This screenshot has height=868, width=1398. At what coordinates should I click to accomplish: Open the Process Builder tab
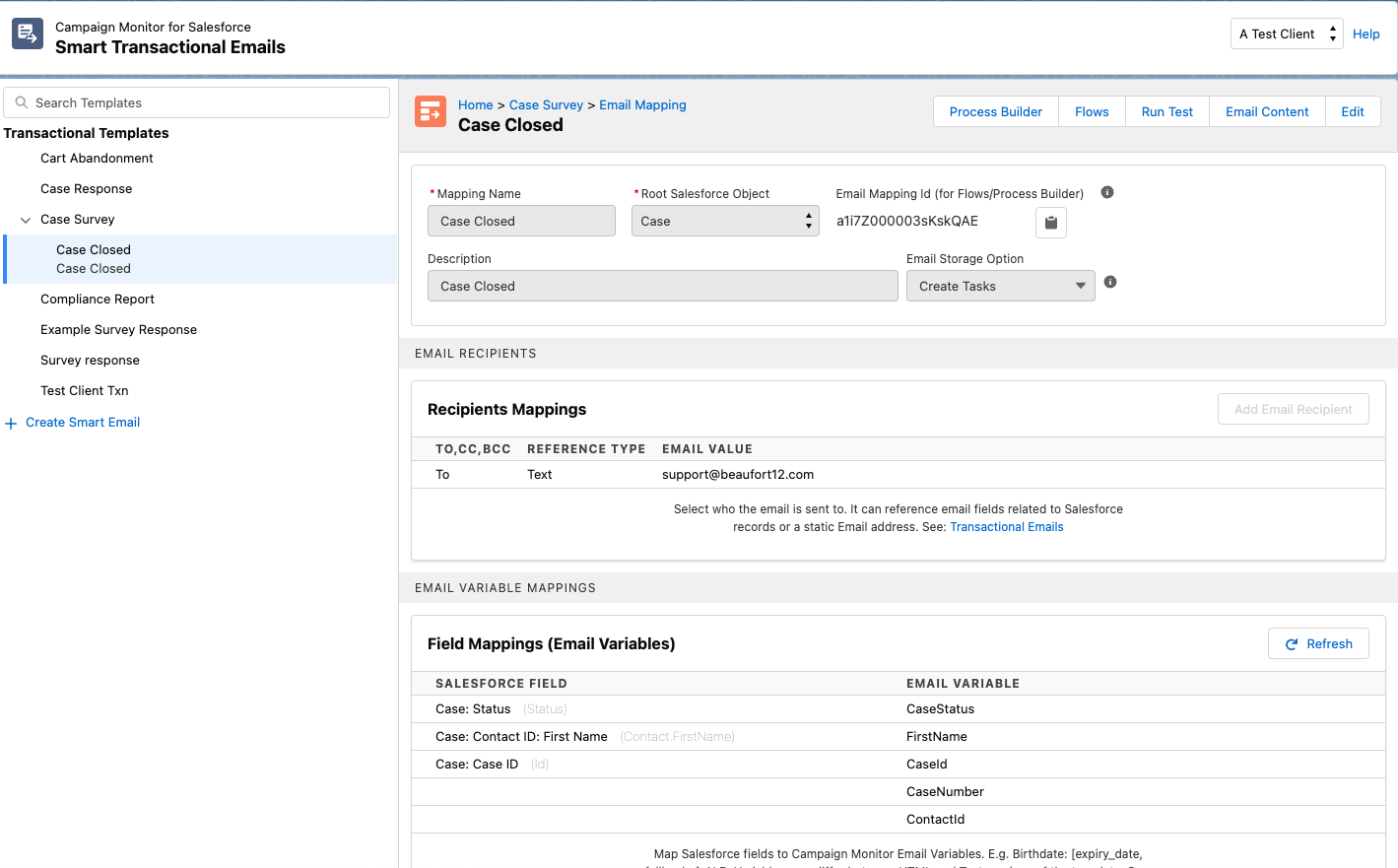(x=995, y=111)
